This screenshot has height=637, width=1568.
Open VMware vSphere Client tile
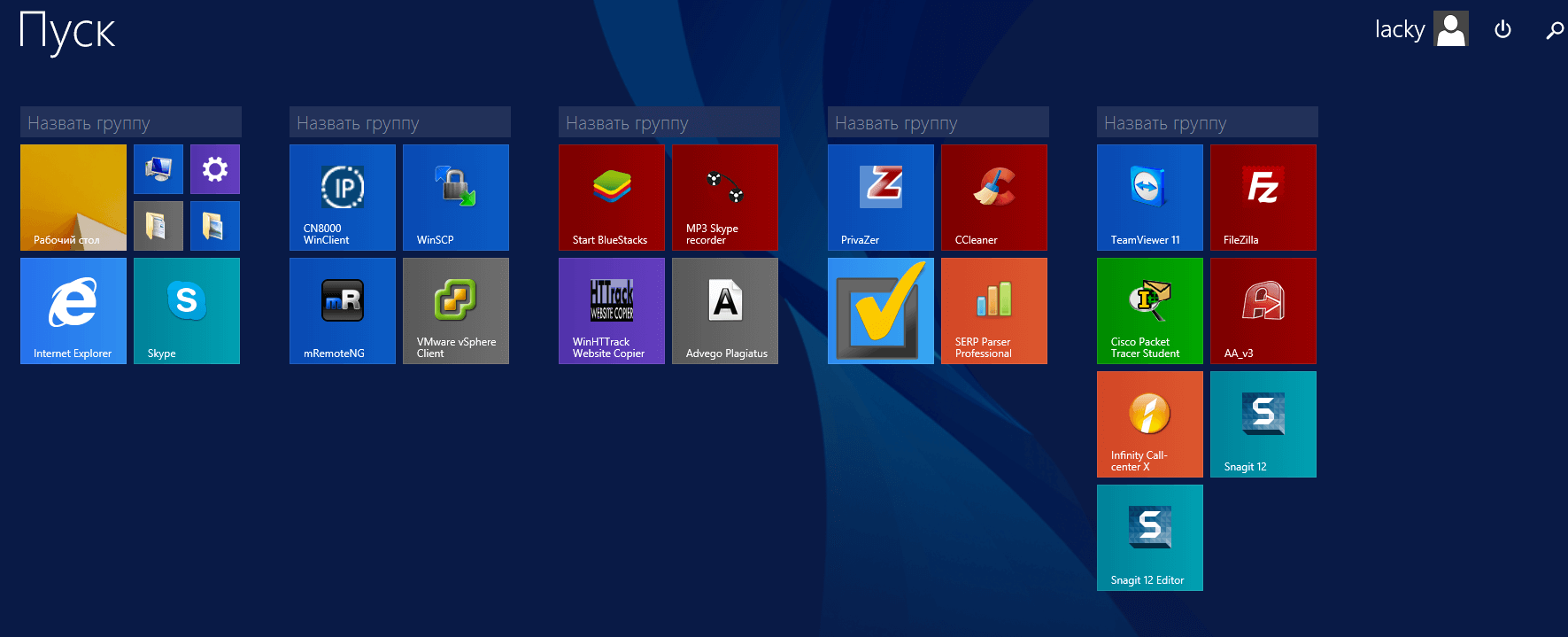[455, 311]
